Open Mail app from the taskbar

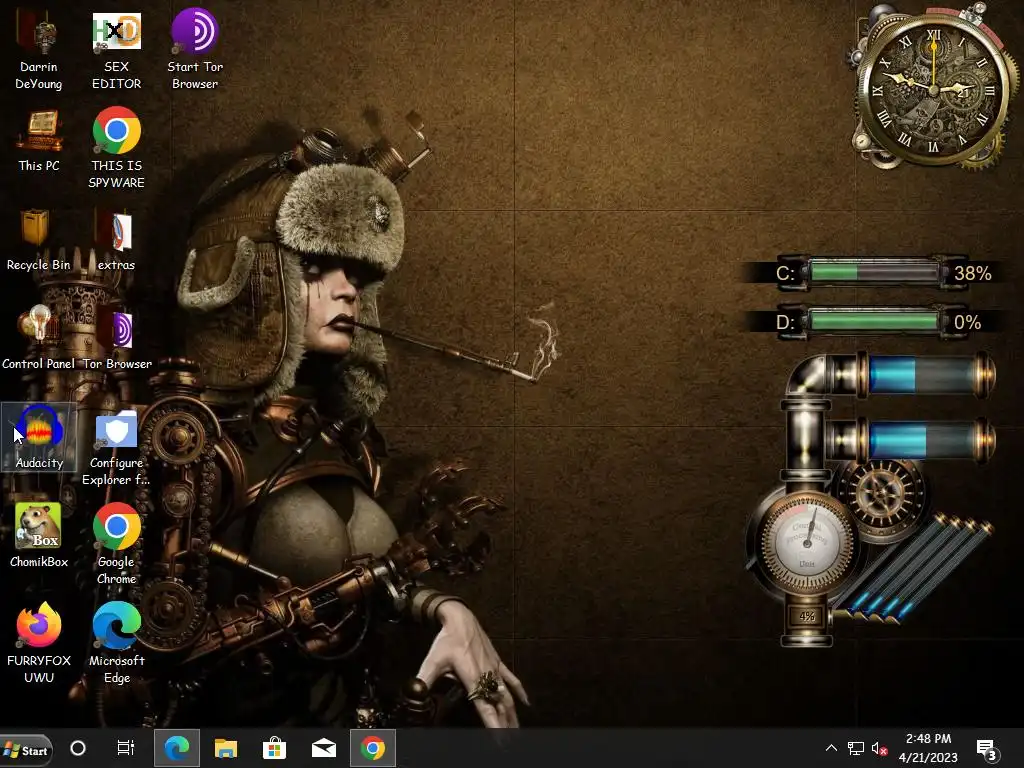coord(324,748)
